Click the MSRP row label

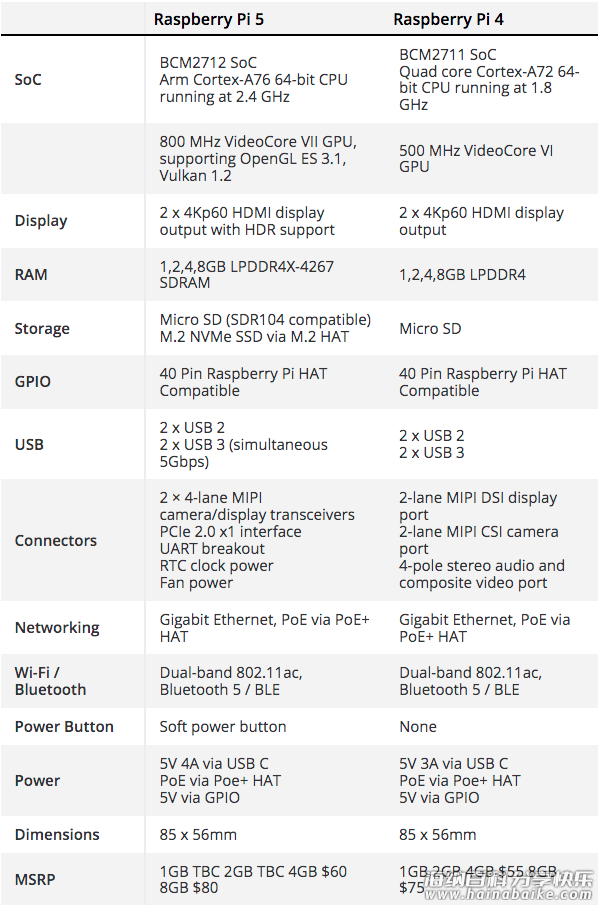point(35,880)
